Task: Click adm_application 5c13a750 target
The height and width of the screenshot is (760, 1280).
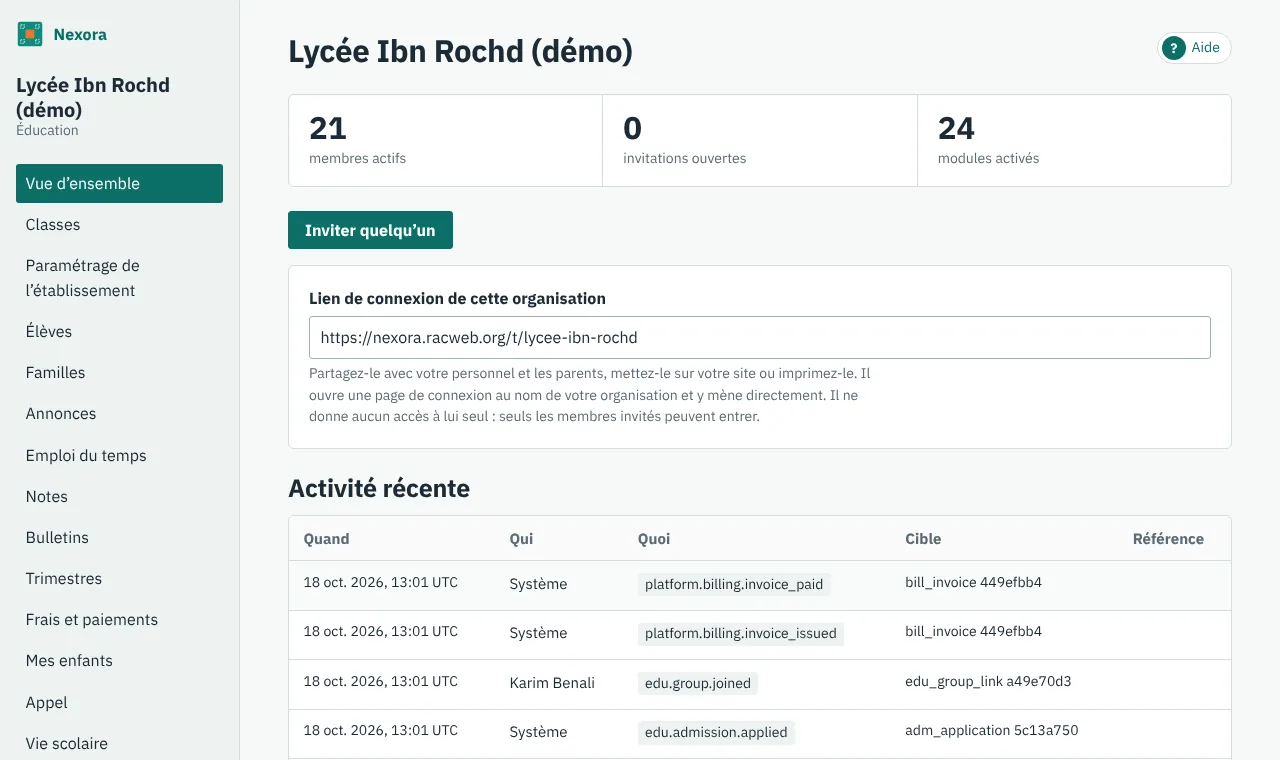Action: [x=992, y=730]
